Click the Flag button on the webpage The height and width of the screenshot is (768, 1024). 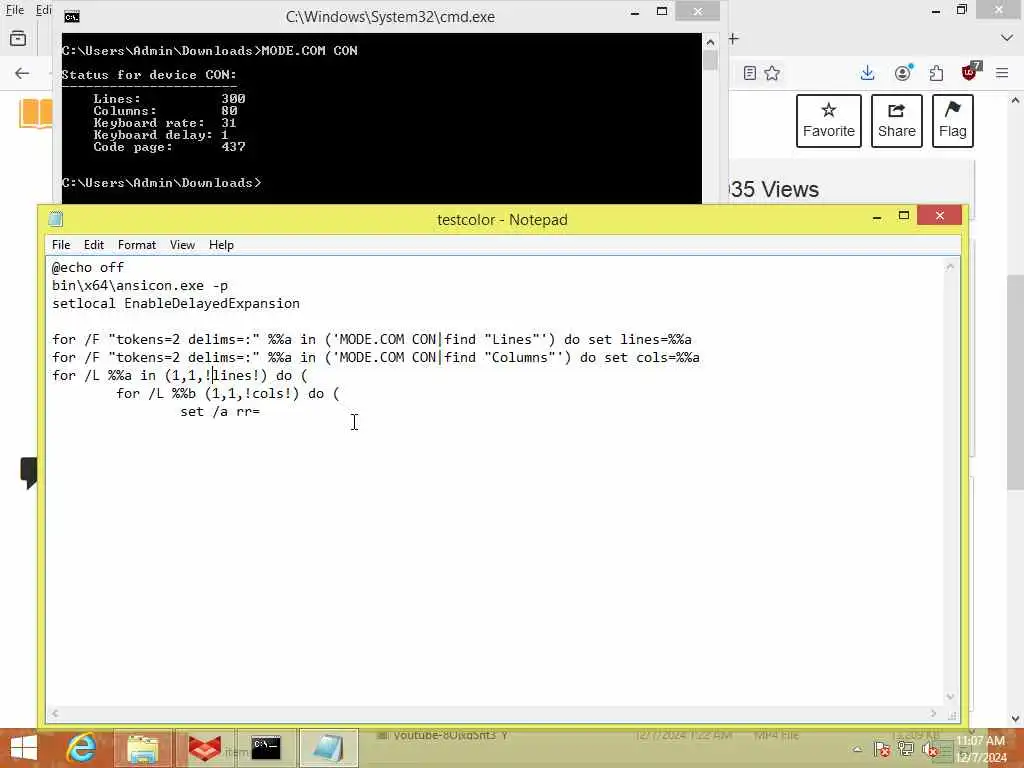(953, 121)
